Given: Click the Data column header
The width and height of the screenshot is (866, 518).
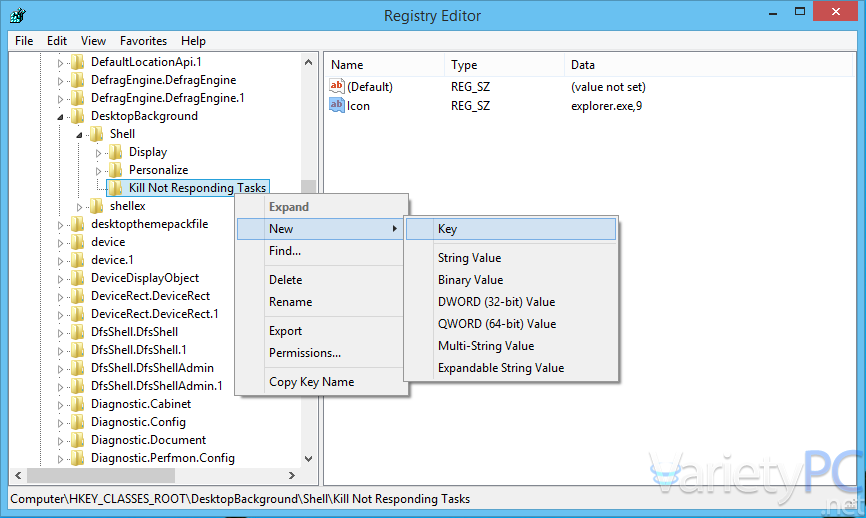Looking at the screenshot, I should [x=583, y=65].
